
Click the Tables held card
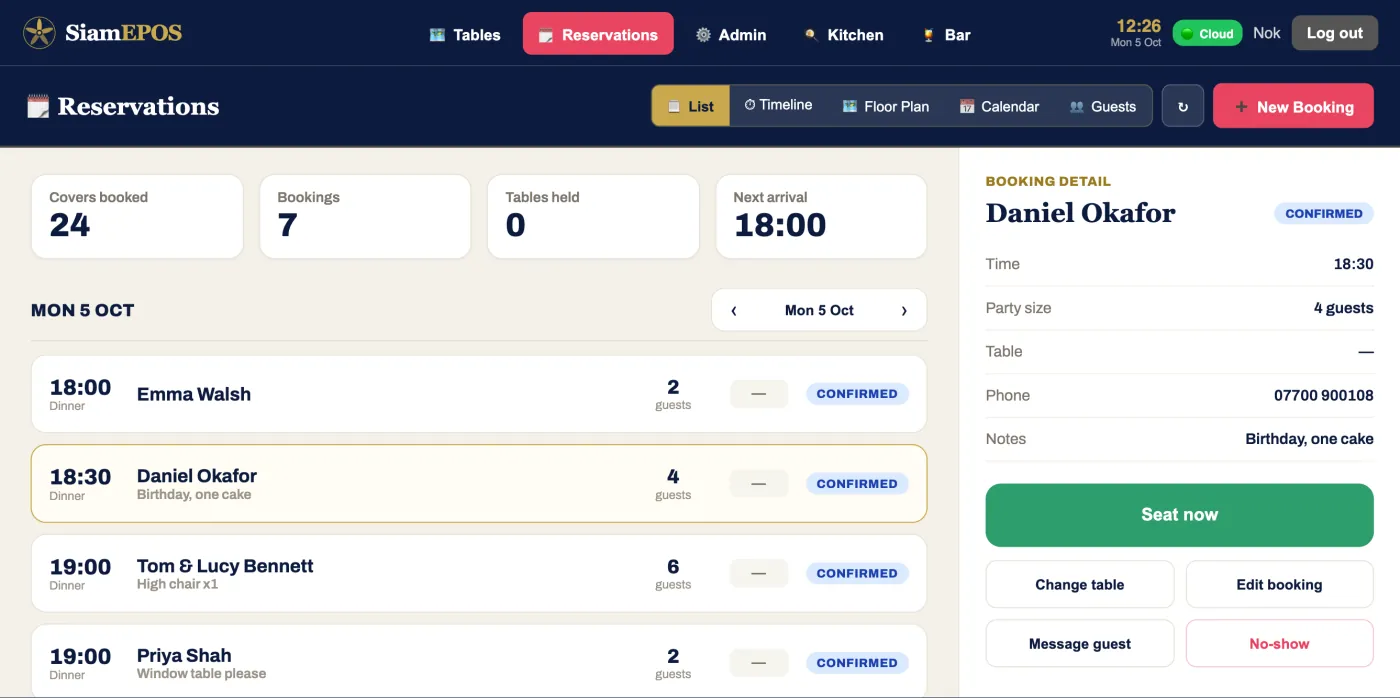(x=593, y=217)
